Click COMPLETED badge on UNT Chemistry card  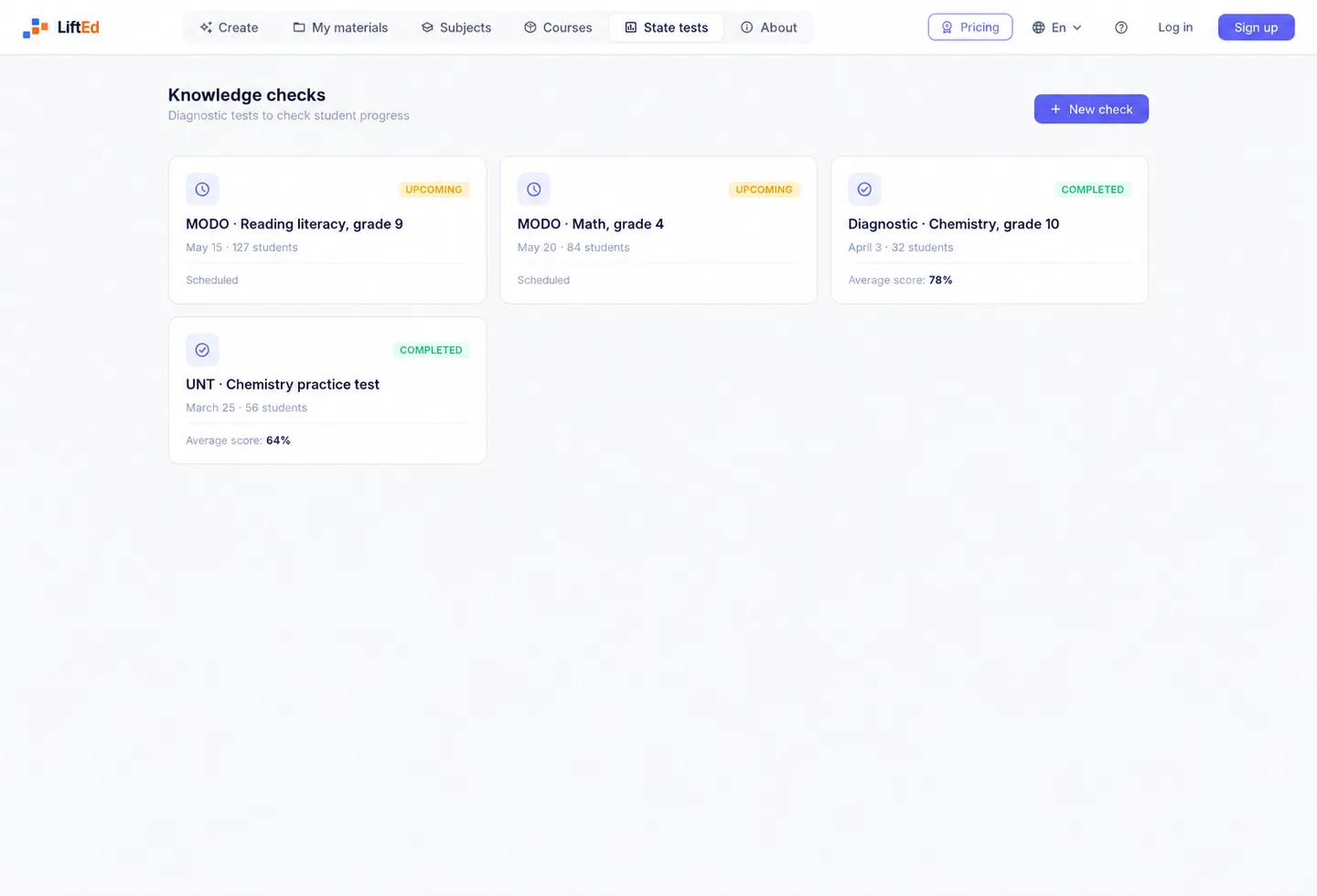click(x=431, y=349)
